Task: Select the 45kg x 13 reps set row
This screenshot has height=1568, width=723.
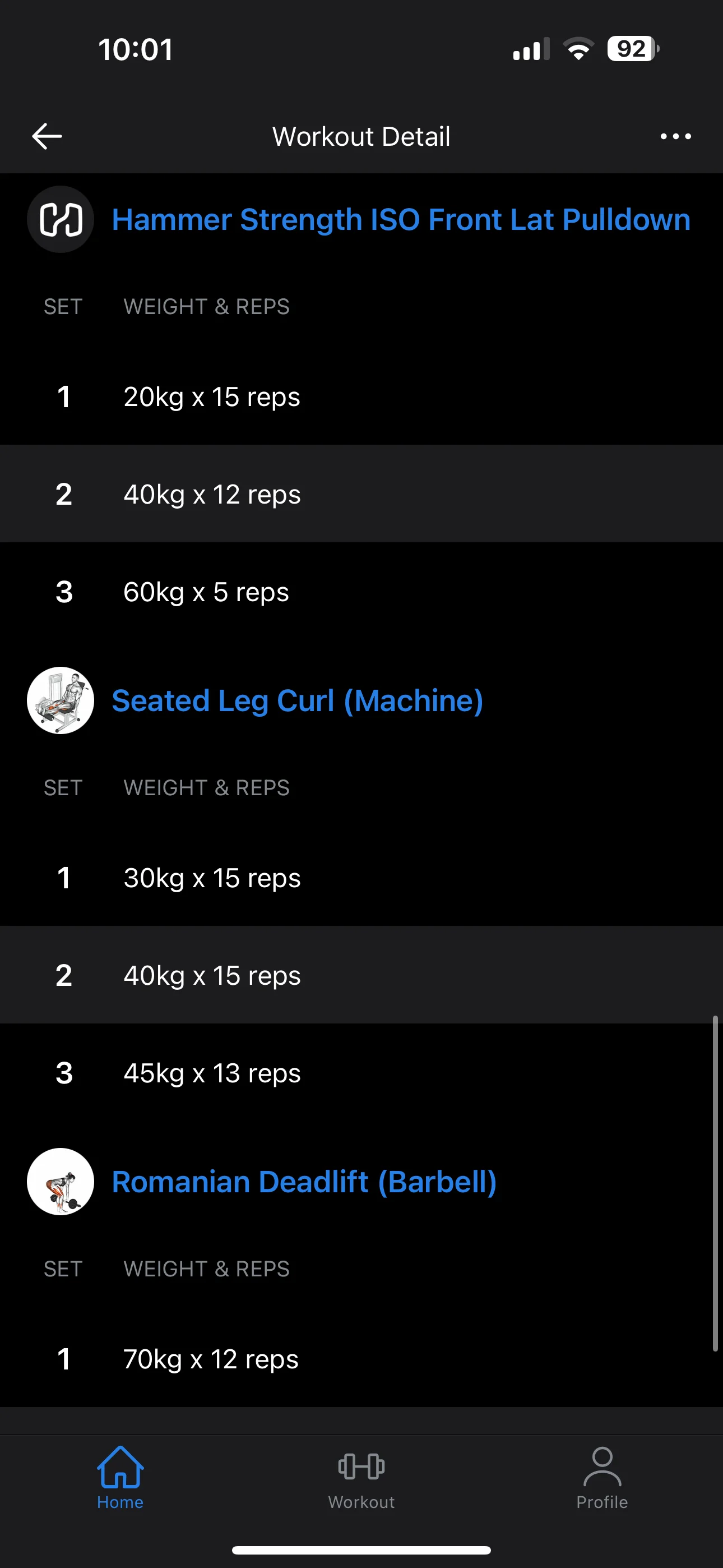Action: point(361,1072)
